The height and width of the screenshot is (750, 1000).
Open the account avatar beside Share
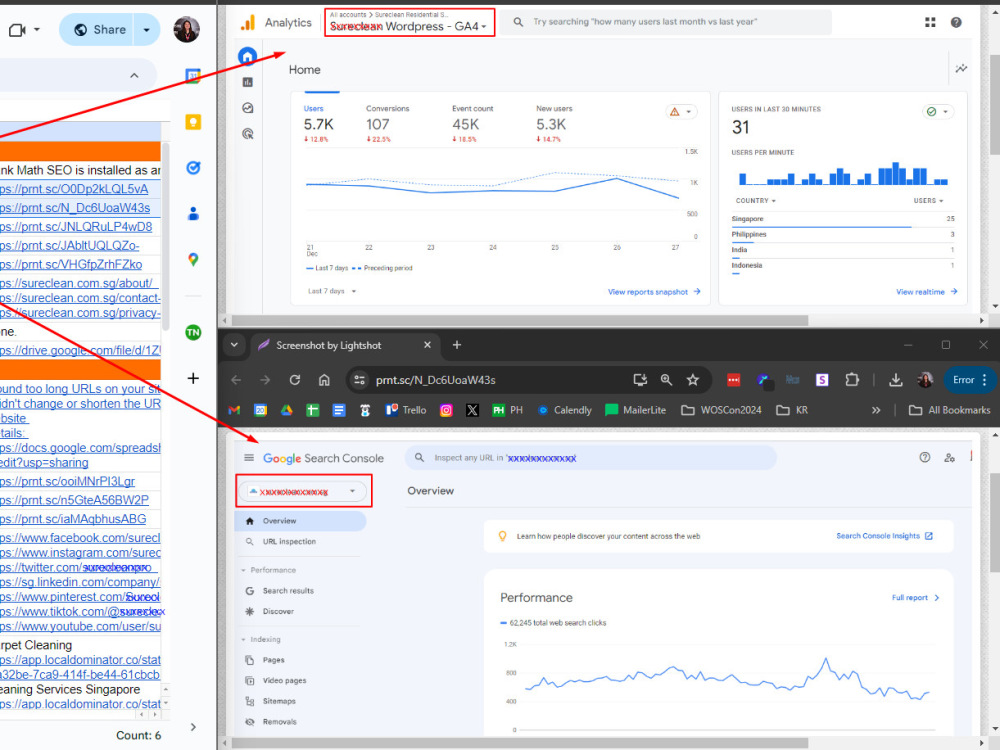pyautogui.click(x=186, y=29)
